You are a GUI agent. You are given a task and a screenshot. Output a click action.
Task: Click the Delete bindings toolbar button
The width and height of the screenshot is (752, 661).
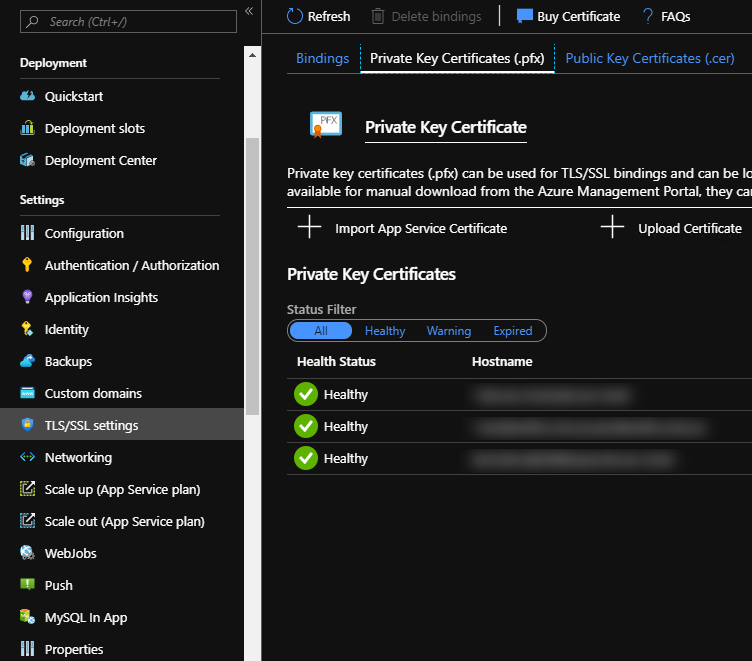(x=426, y=16)
